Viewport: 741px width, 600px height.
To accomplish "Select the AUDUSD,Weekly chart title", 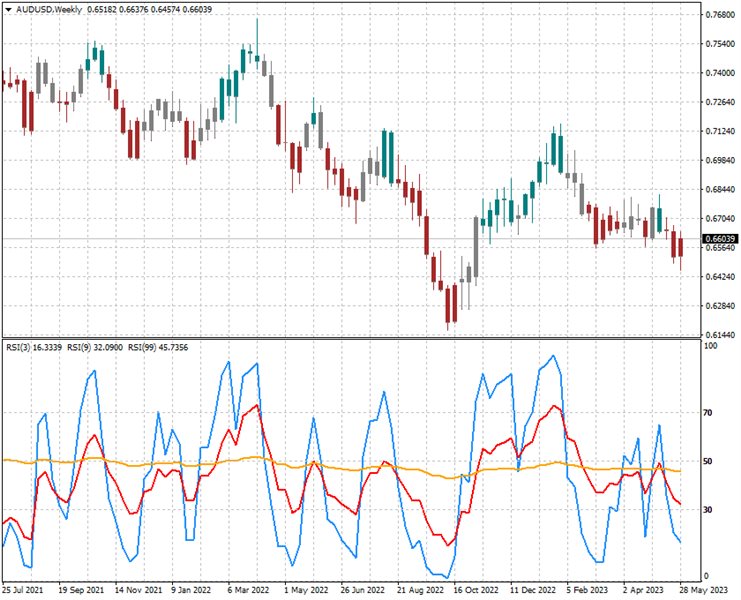I will (49, 9).
